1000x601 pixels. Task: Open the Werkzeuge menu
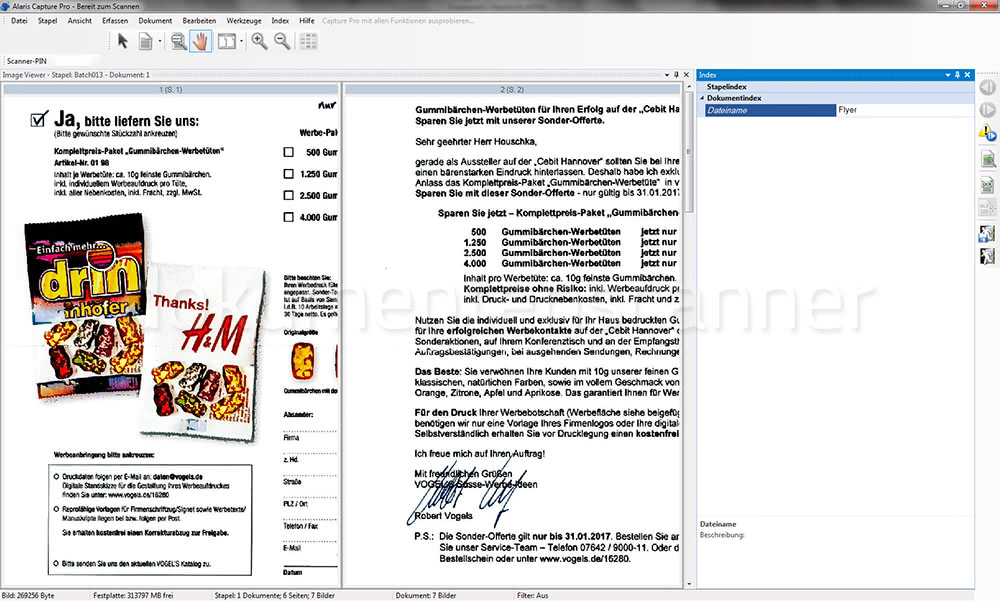pos(245,20)
